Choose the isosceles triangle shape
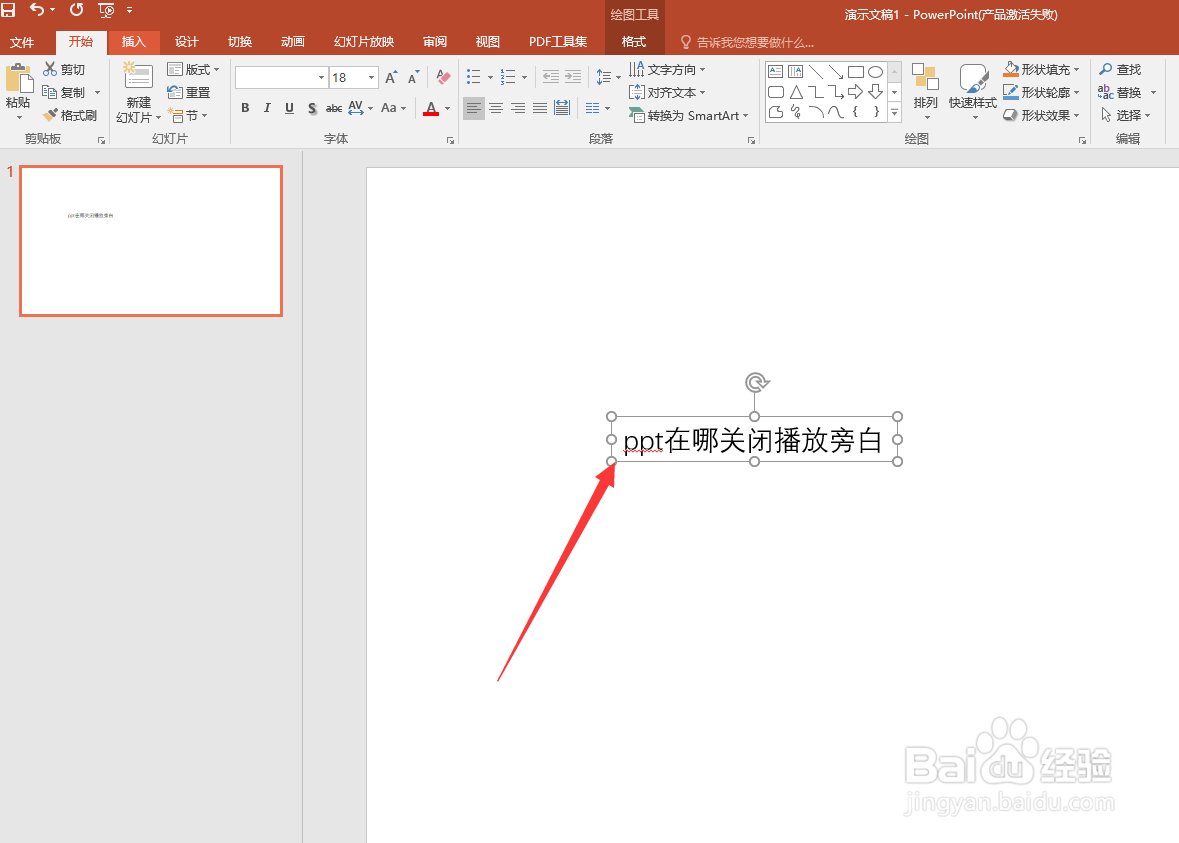Image resolution: width=1179 pixels, height=843 pixels. (x=796, y=92)
